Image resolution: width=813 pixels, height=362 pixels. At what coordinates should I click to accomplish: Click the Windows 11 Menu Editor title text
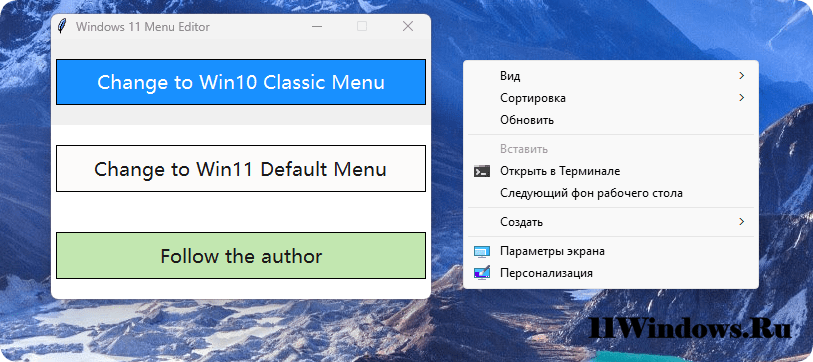pos(143,27)
